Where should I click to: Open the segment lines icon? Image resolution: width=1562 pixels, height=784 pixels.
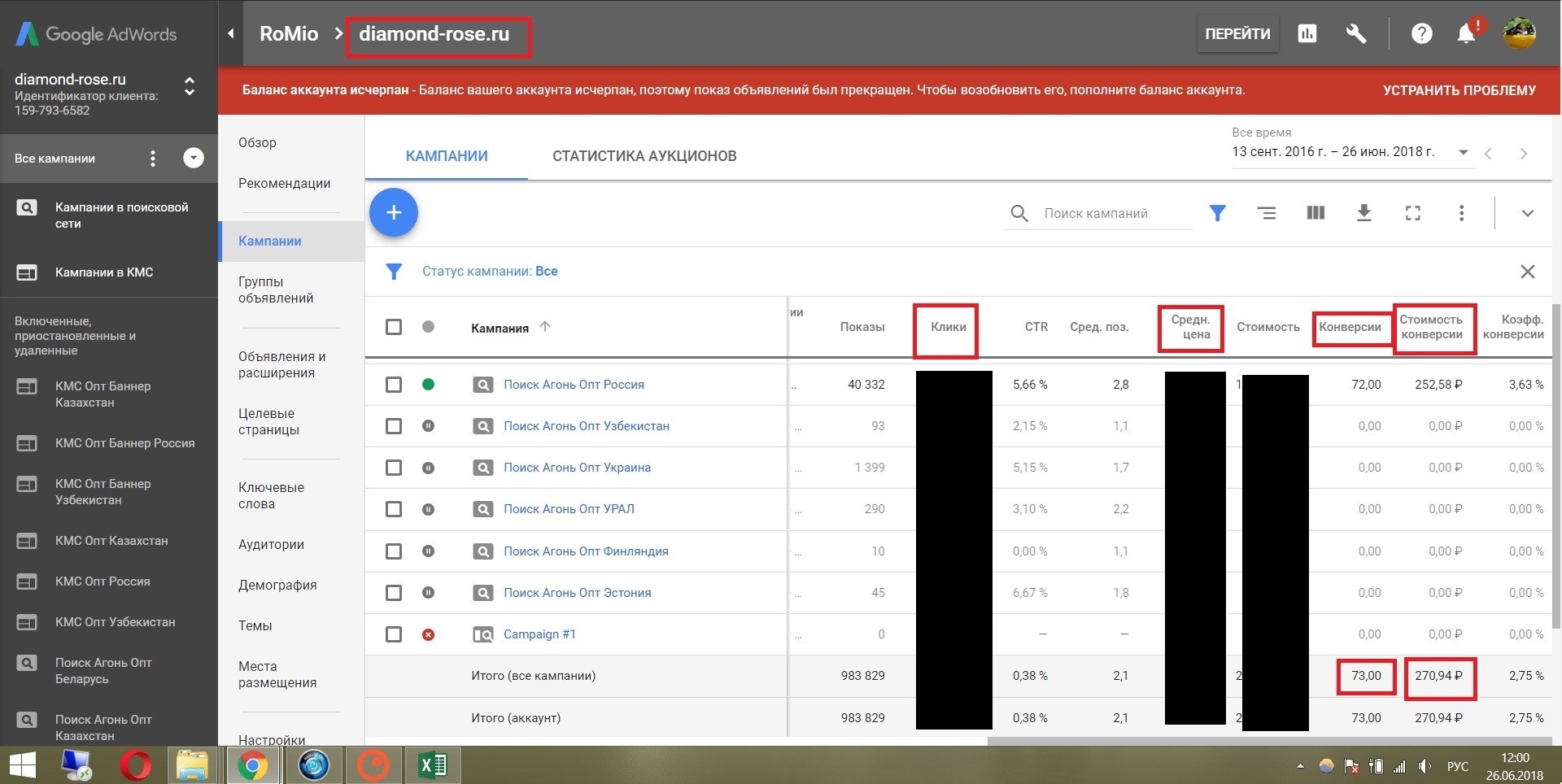(1267, 213)
